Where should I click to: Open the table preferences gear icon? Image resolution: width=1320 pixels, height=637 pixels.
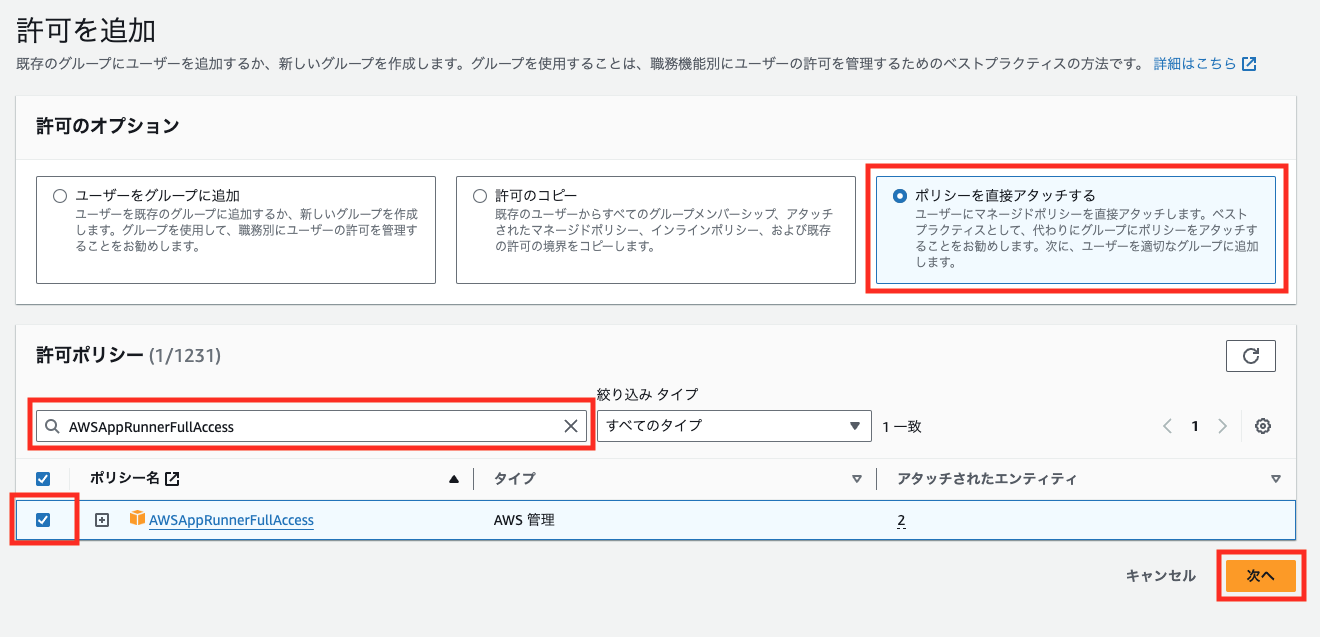(x=1263, y=426)
